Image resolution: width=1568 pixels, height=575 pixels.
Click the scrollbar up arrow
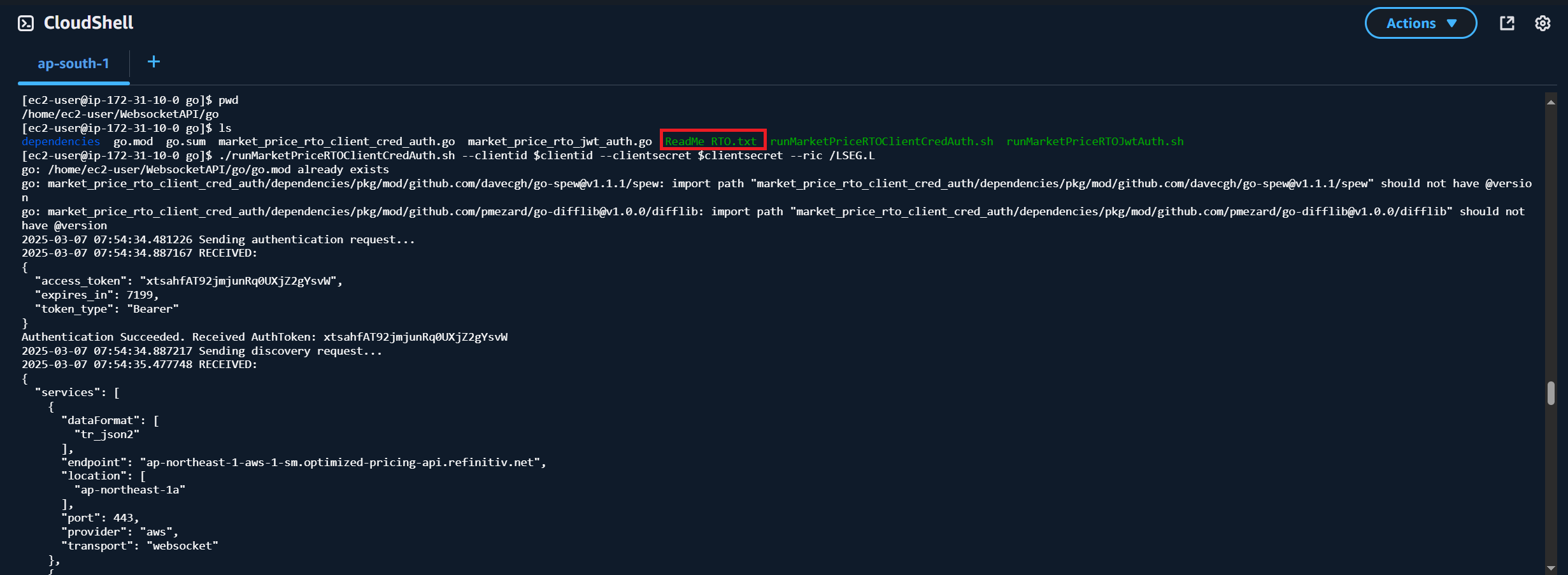1551,102
